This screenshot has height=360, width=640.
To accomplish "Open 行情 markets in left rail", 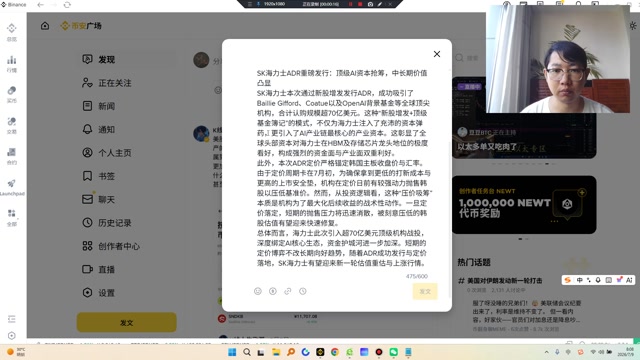I will (x=11, y=64).
